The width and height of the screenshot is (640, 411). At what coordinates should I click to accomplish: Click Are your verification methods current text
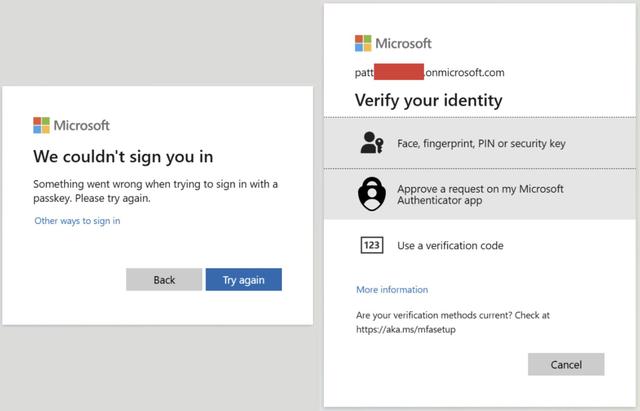click(453, 315)
